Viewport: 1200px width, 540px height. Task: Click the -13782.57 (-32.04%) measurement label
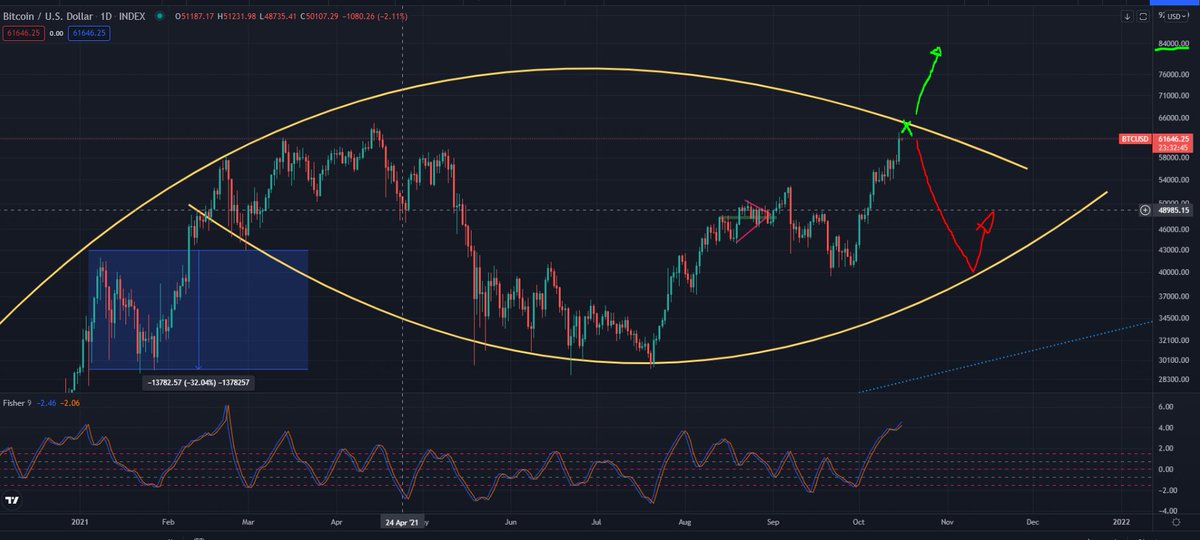coord(196,382)
